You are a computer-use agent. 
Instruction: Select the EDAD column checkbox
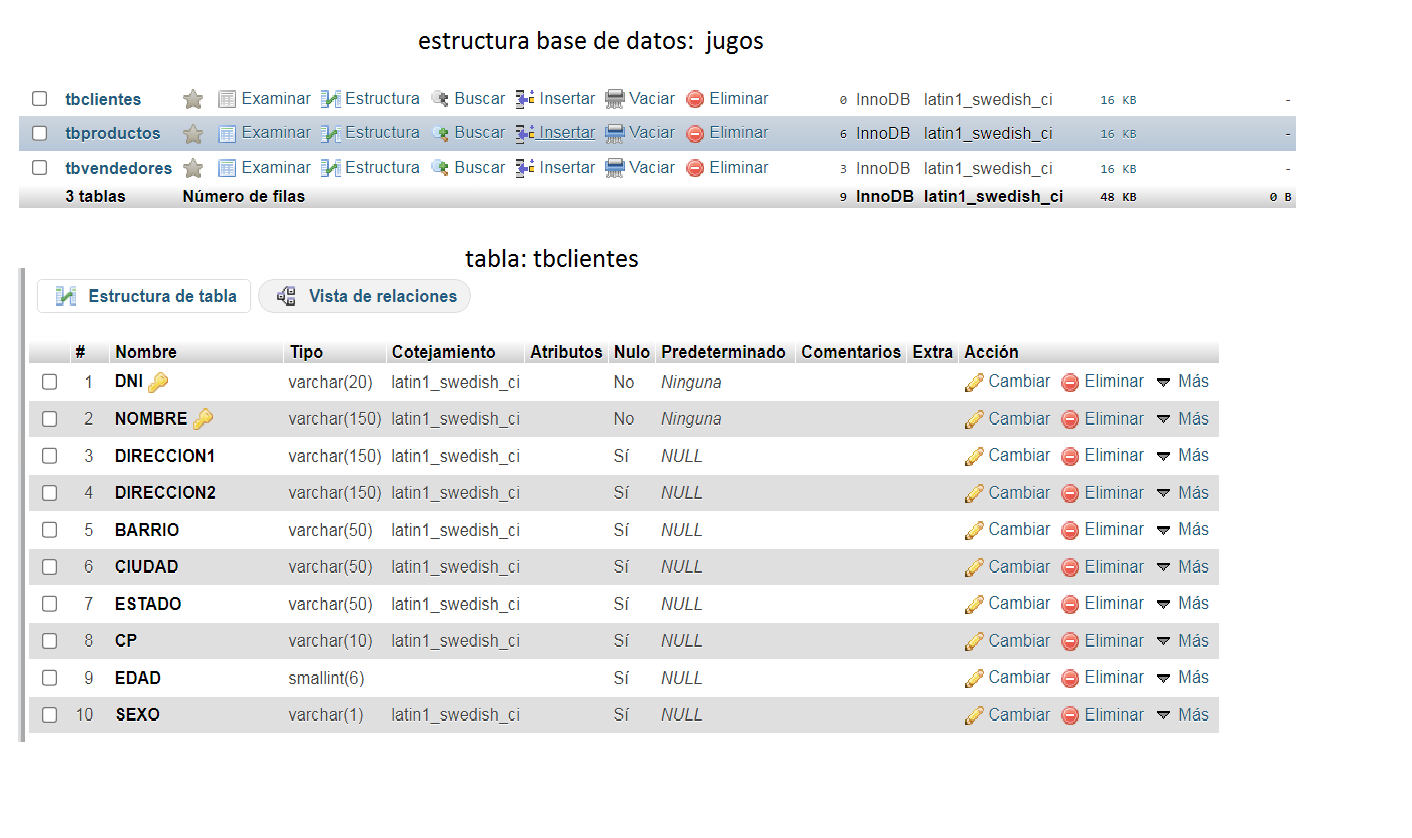pos(49,678)
